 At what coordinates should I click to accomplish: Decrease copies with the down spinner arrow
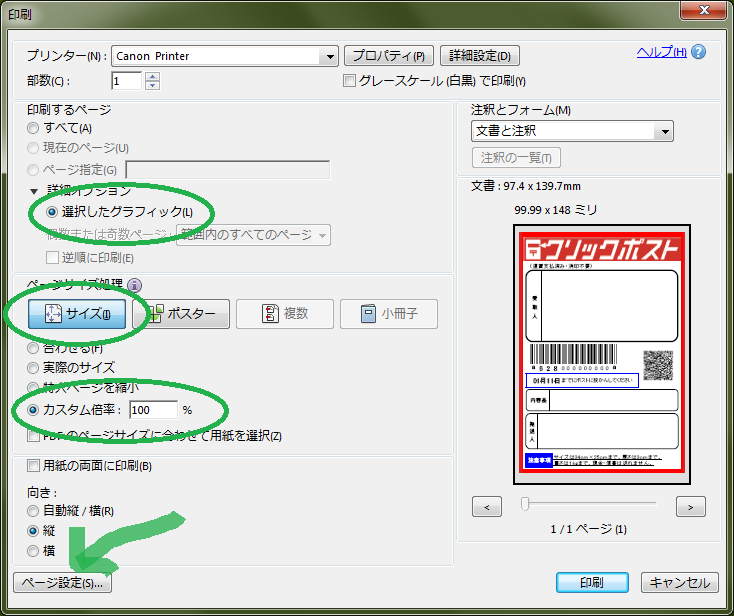point(153,85)
